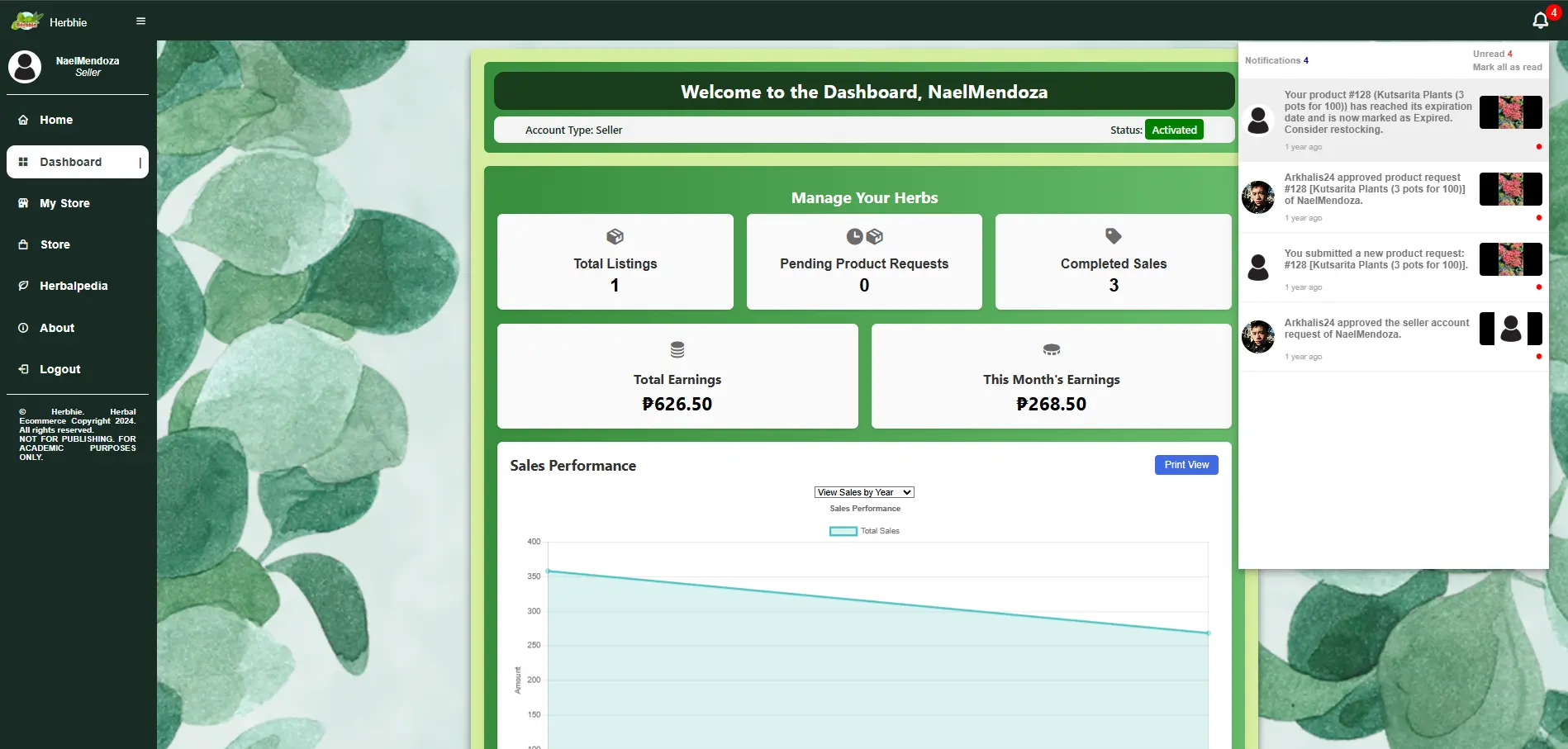Open Arkhalis24 approved product request notification
Image resolution: width=1568 pixels, height=749 pixels.
coord(1393,197)
